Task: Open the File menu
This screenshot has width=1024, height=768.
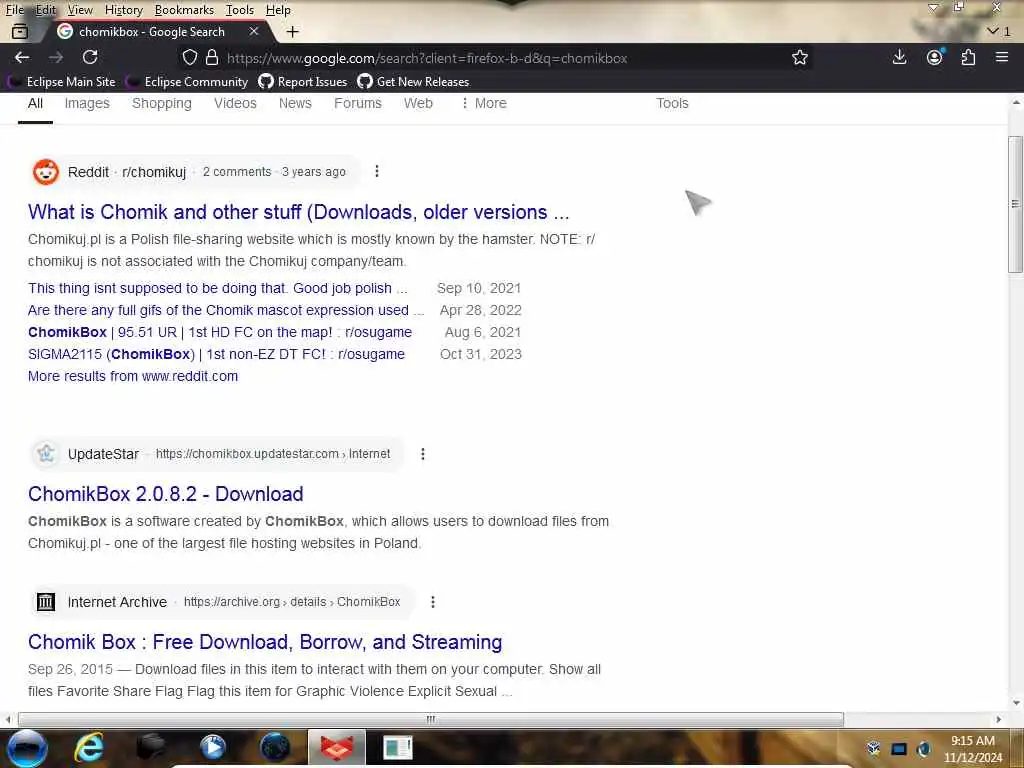Action: click(15, 10)
